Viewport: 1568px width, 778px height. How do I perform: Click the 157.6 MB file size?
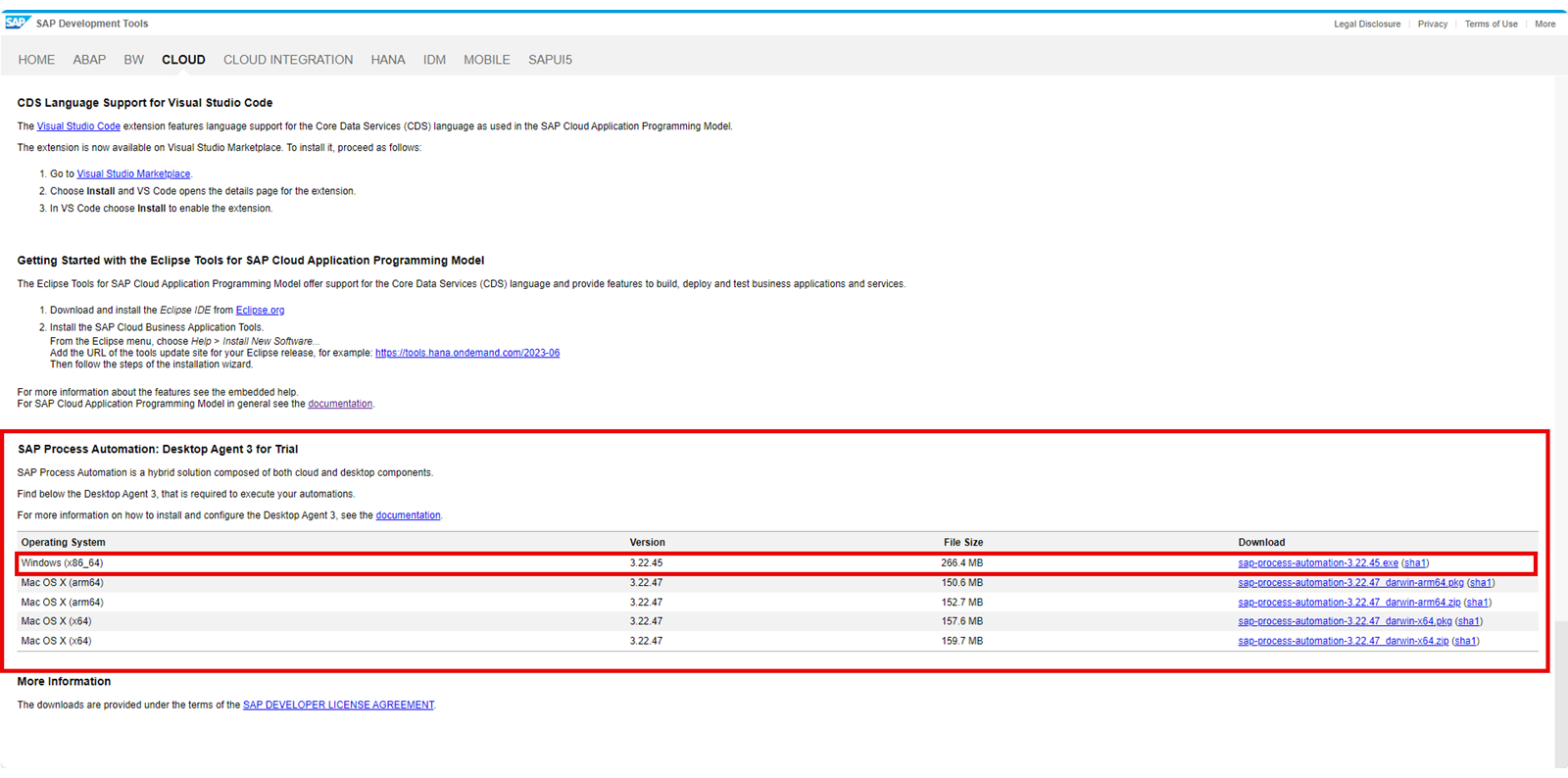pos(962,621)
